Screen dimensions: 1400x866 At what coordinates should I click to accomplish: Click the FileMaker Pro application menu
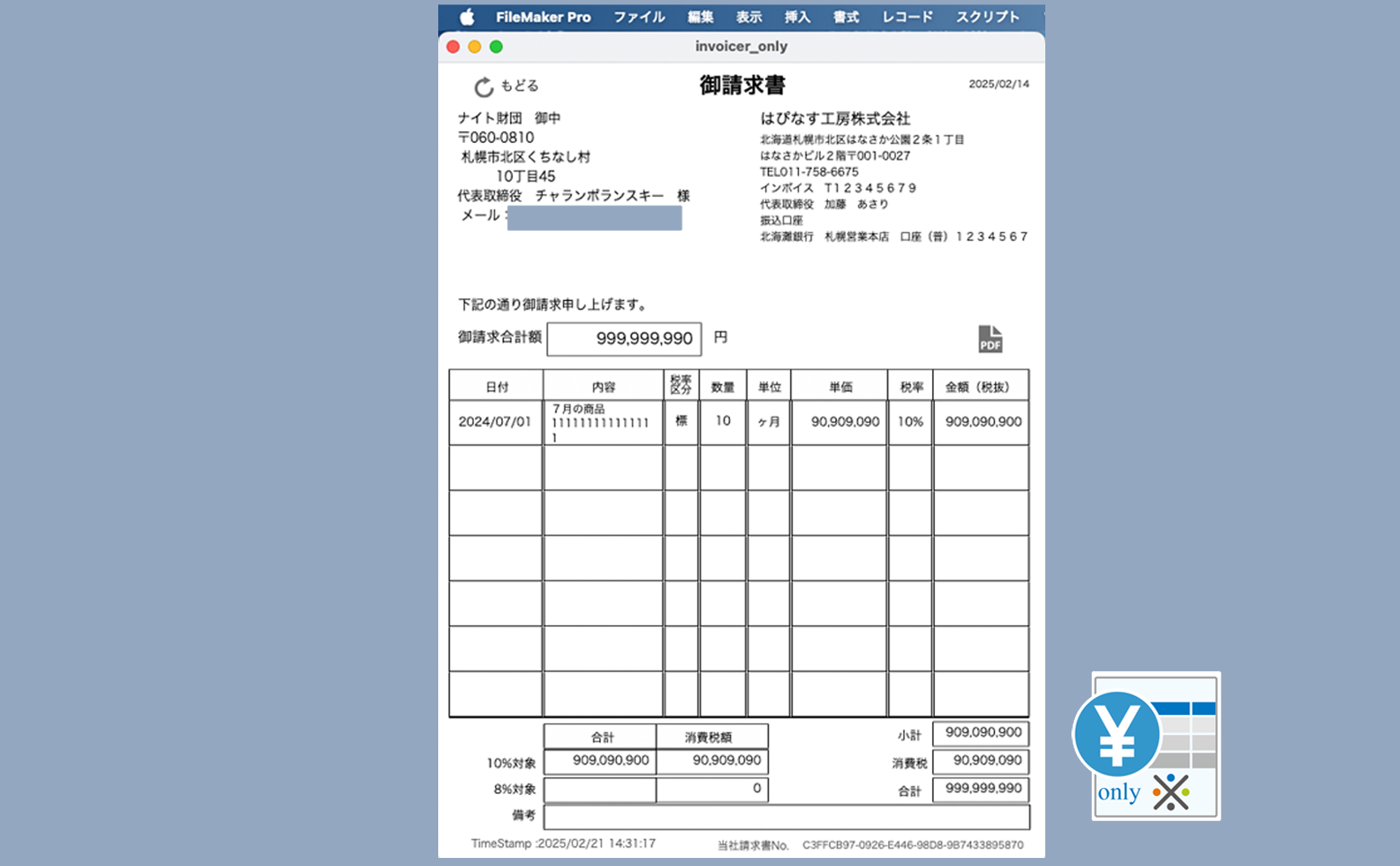point(543,17)
